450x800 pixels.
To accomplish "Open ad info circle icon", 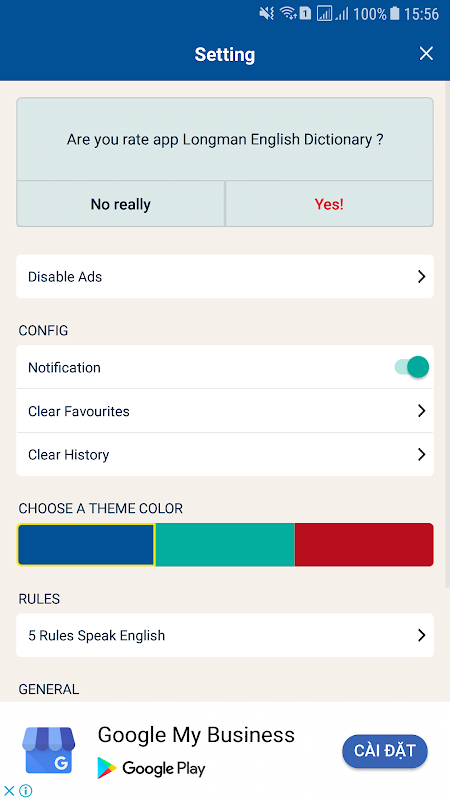I will (x=26, y=791).
